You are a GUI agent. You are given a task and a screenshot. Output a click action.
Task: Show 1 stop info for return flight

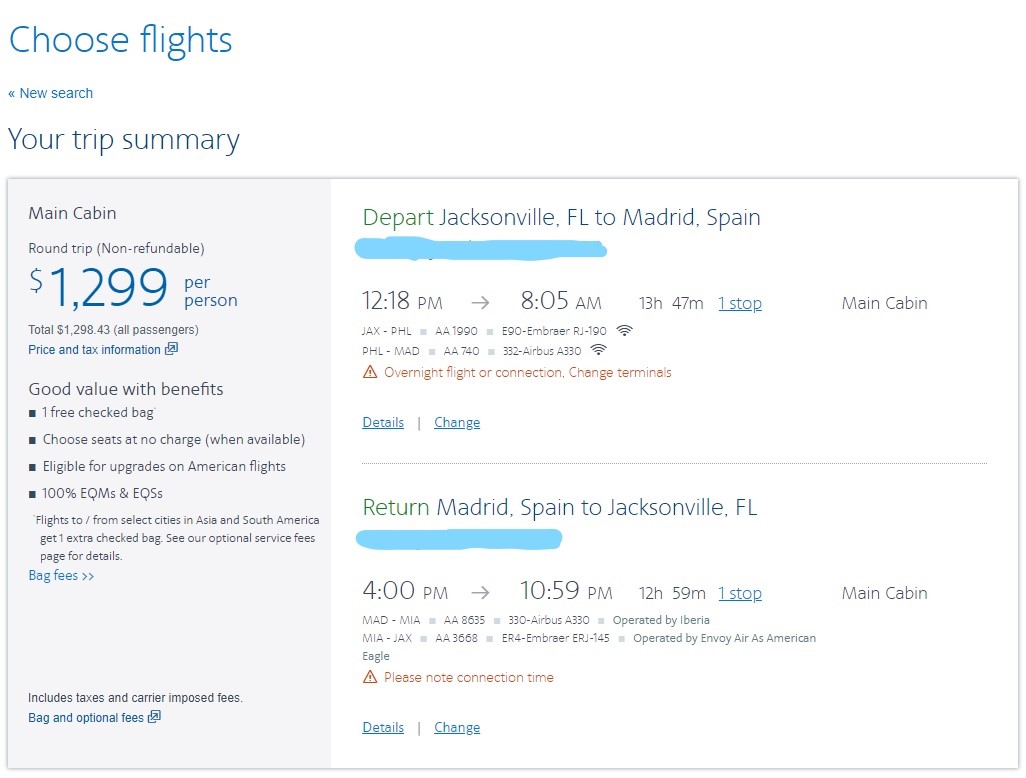(740, 594)
